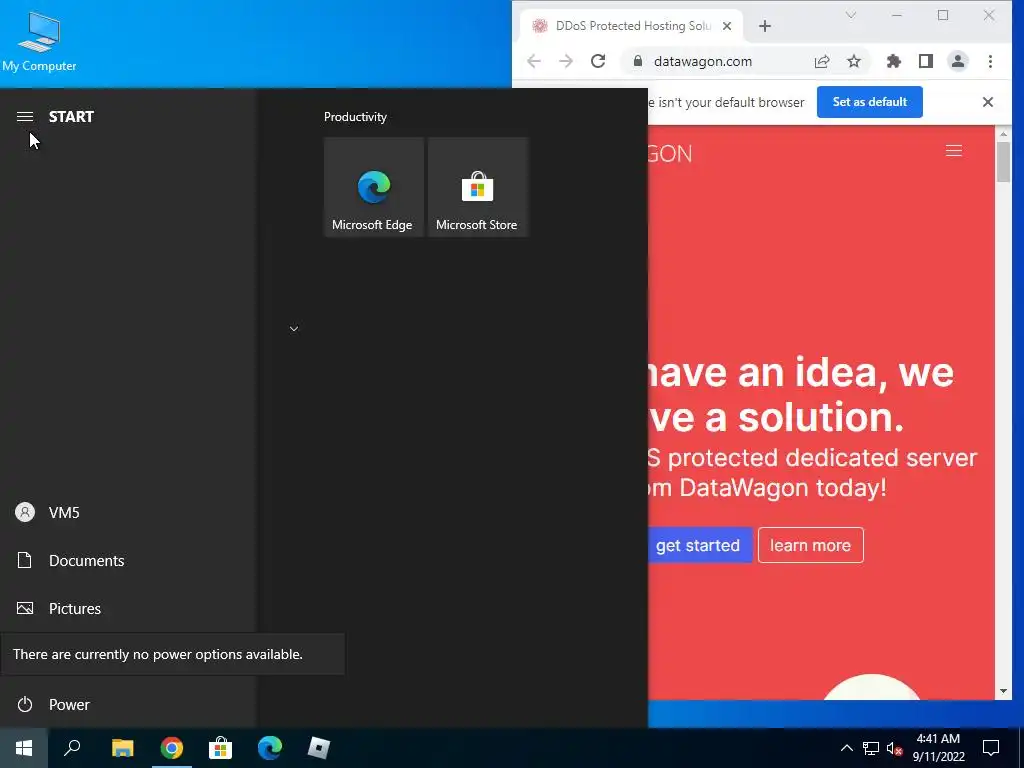This screenshot has height=768, width=1024.
Task: Click the learn more button
Action: point(810,545)
